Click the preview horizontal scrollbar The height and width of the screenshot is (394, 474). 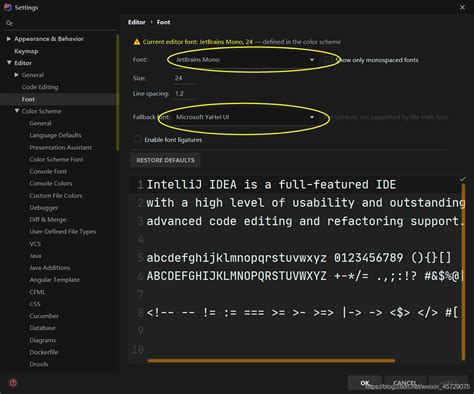[271, 360]
